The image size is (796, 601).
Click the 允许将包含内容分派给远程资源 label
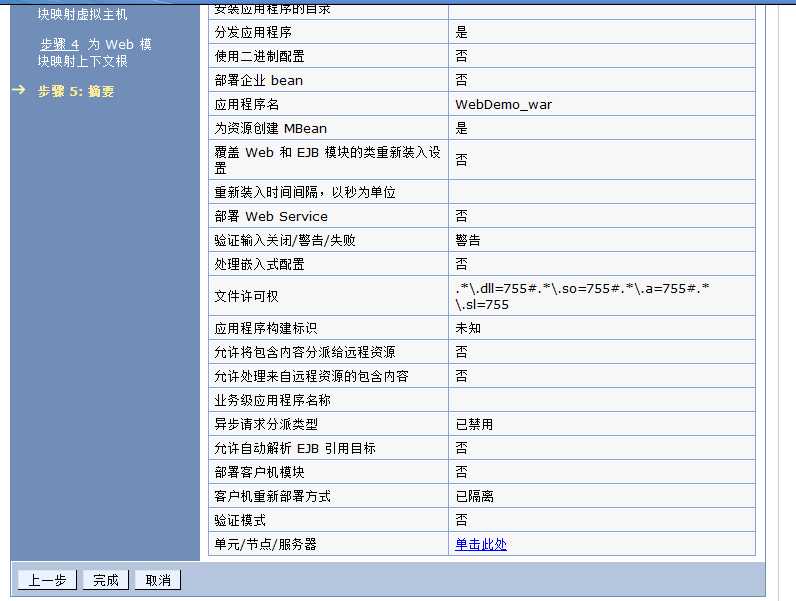305,352
